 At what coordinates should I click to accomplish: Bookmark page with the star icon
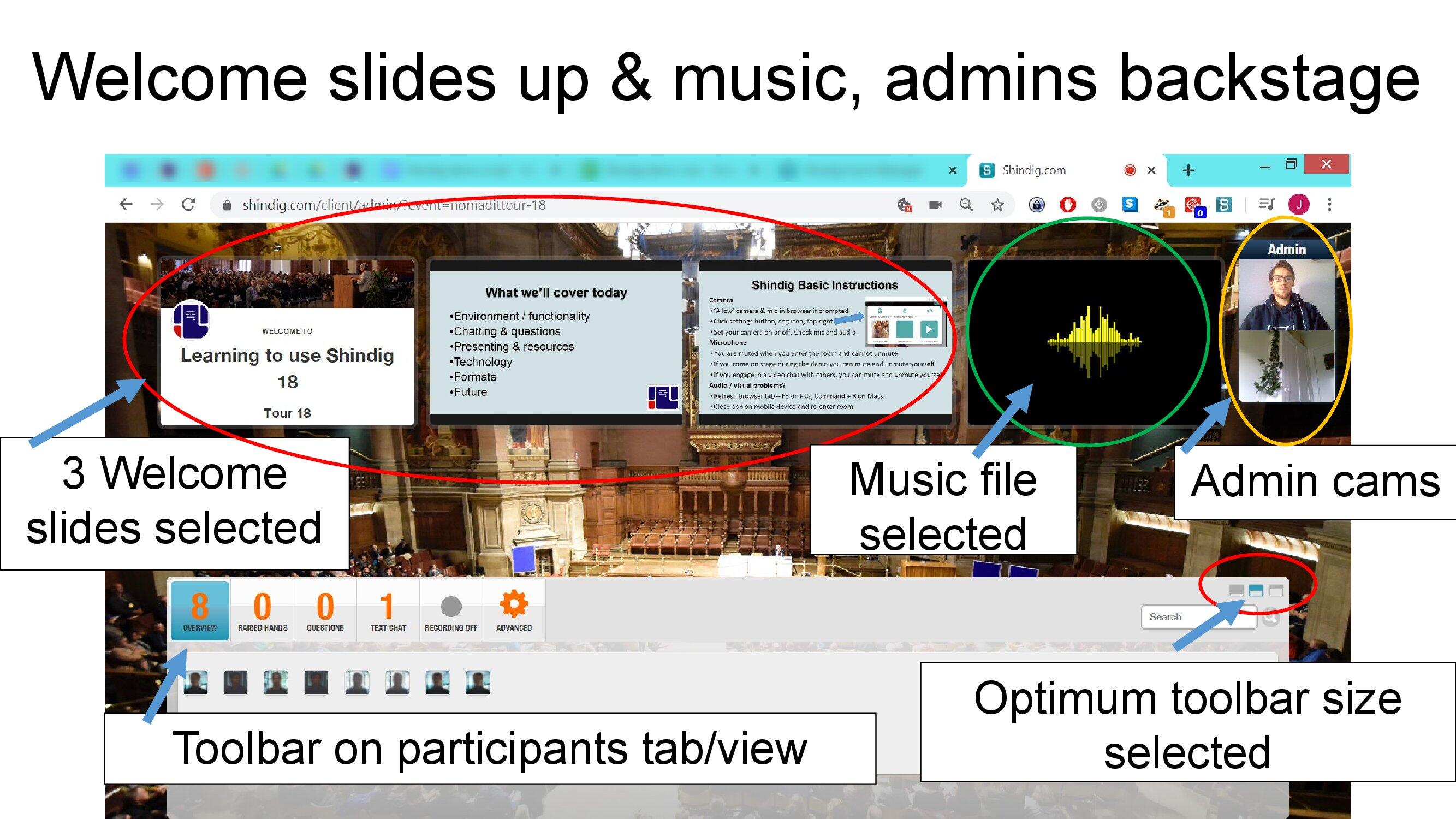coord(997,205)
